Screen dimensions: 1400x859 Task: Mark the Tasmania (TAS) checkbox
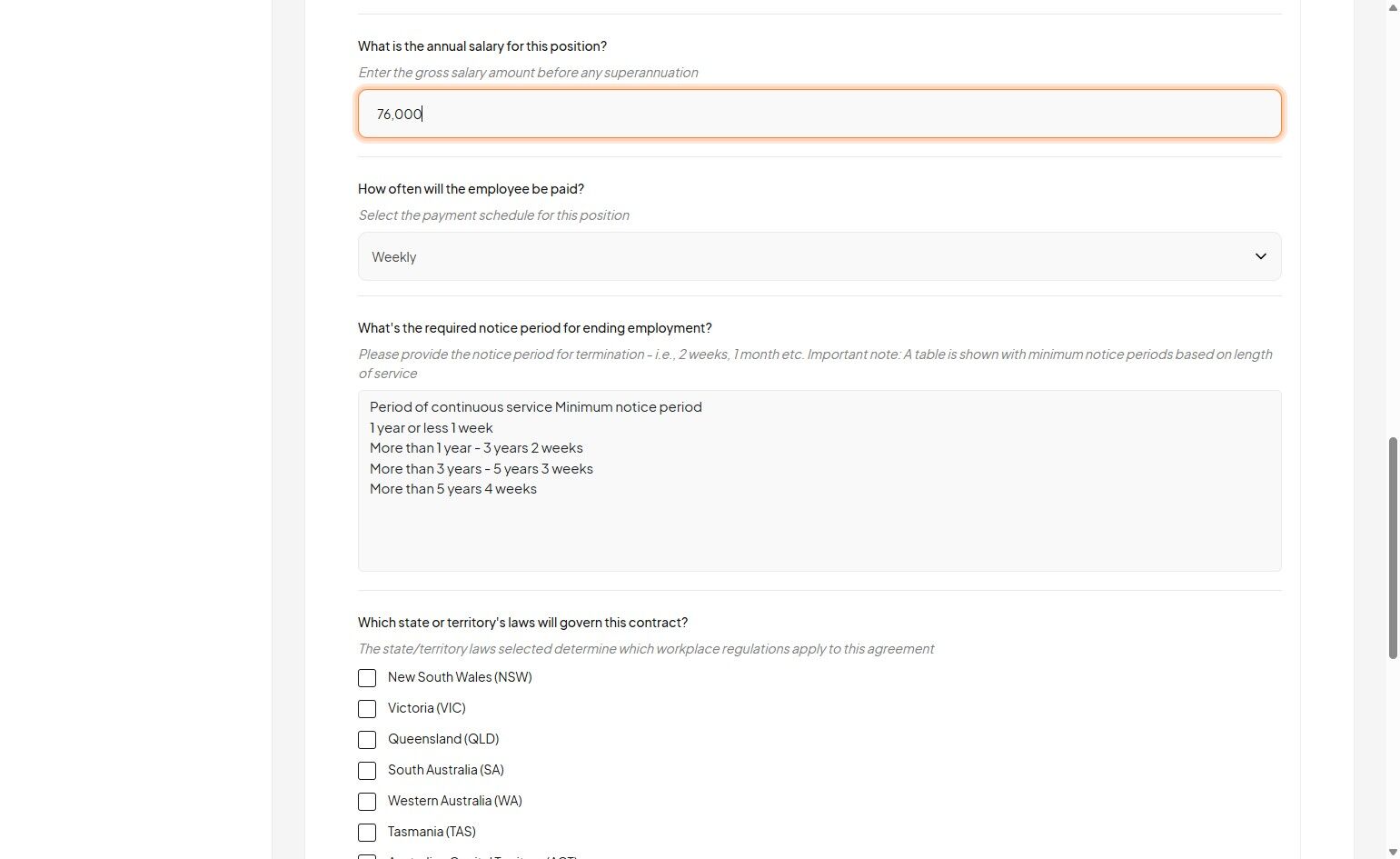pyautogui.click(x=367, y=833)
